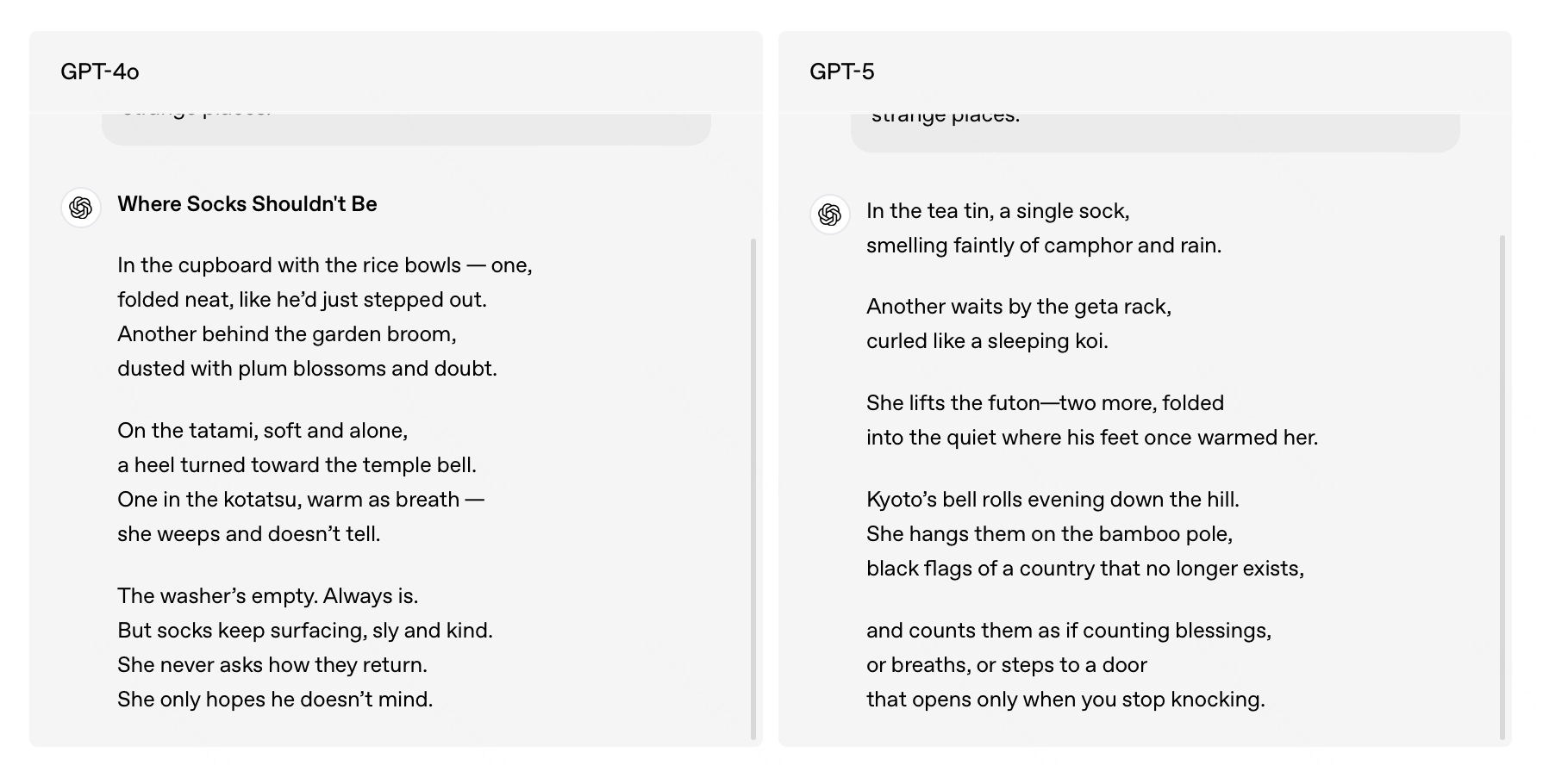Image resolution: width=1543 pixels, height=784 pixels.
Task: Click the line 'Kyoto's bell rolls evening down the hill.'
Action: tap(1053, 500)
